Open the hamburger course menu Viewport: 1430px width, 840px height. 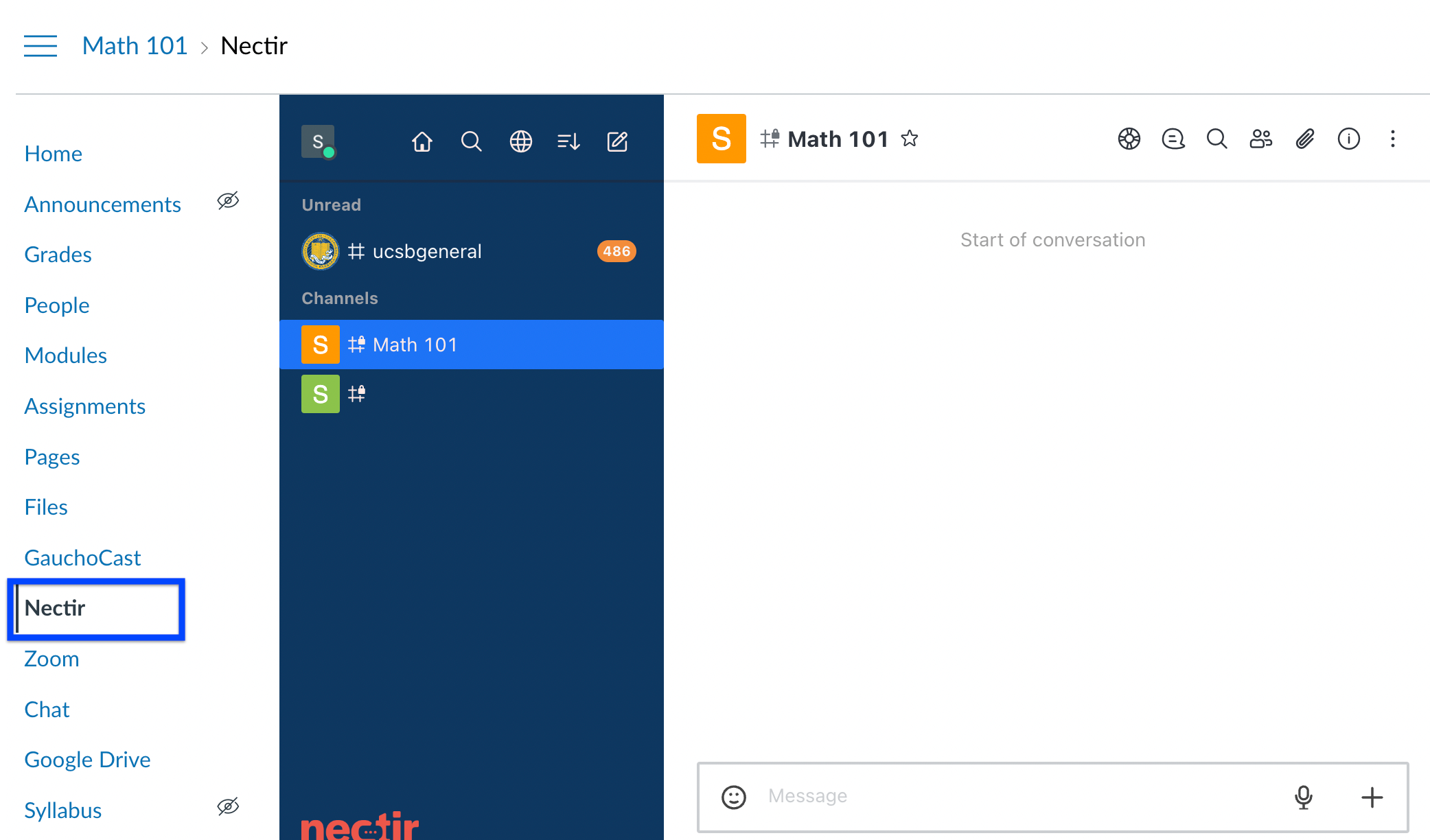pyautogui.click(x=41, y=46)
